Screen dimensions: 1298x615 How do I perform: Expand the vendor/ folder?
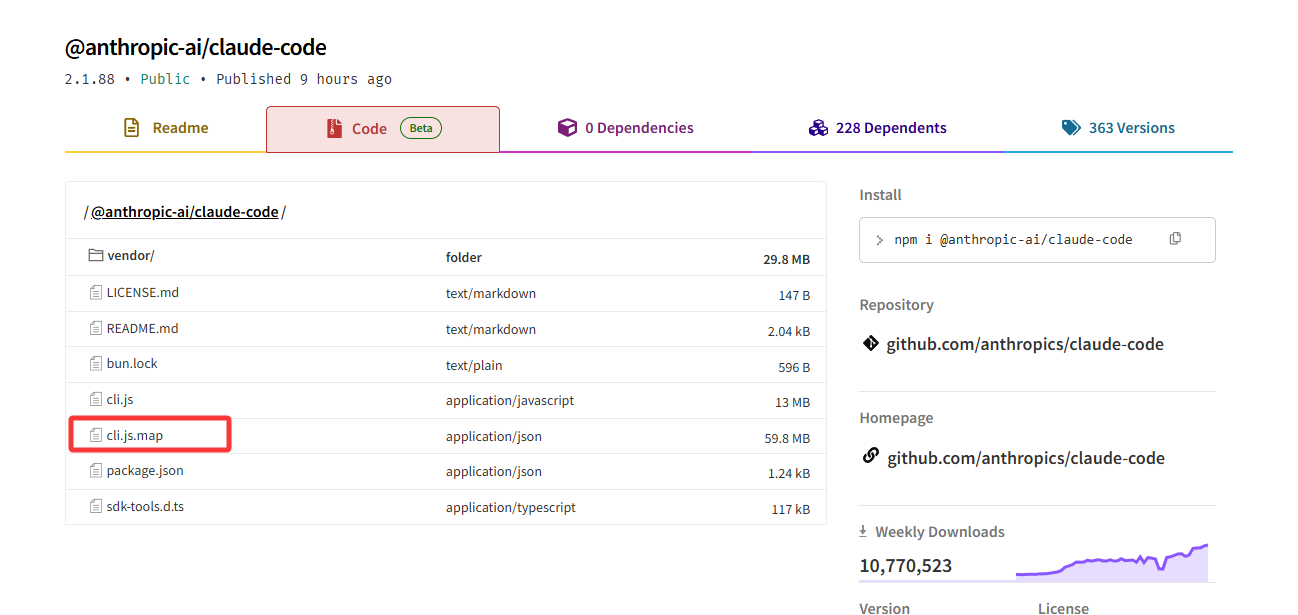pos(131,256)
